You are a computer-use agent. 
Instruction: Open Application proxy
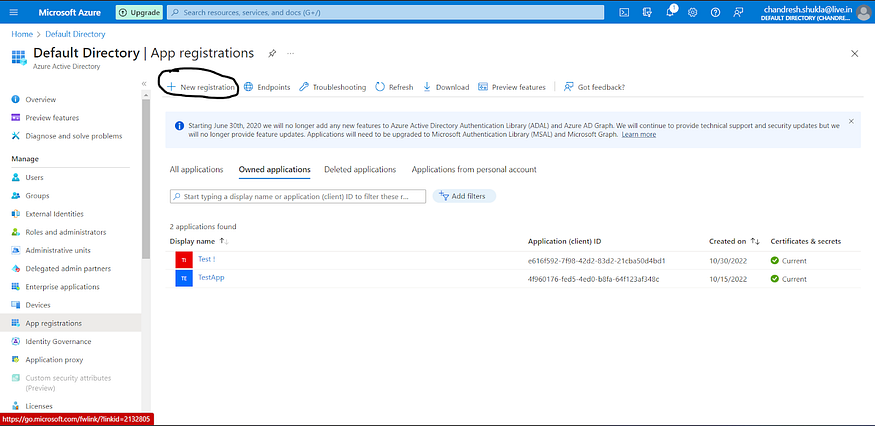(54, 360)
